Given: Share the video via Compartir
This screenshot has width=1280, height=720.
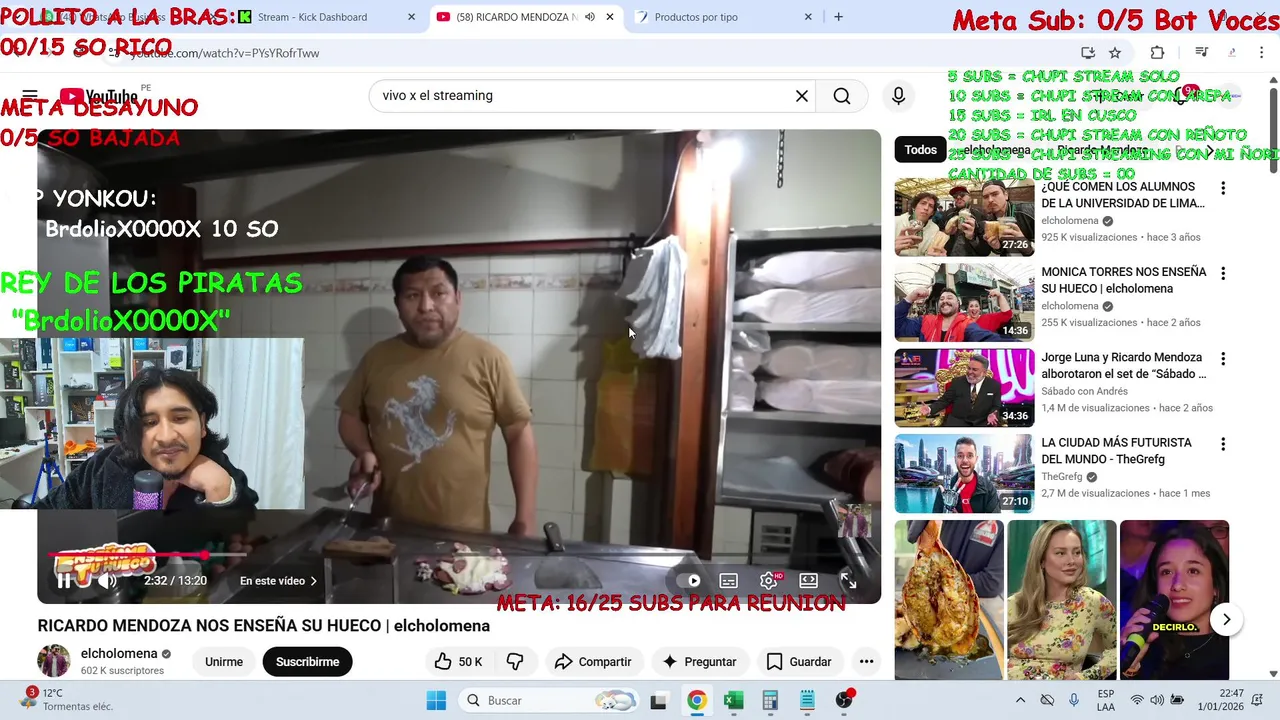Looking at the screenshot, I should [593, 662].
